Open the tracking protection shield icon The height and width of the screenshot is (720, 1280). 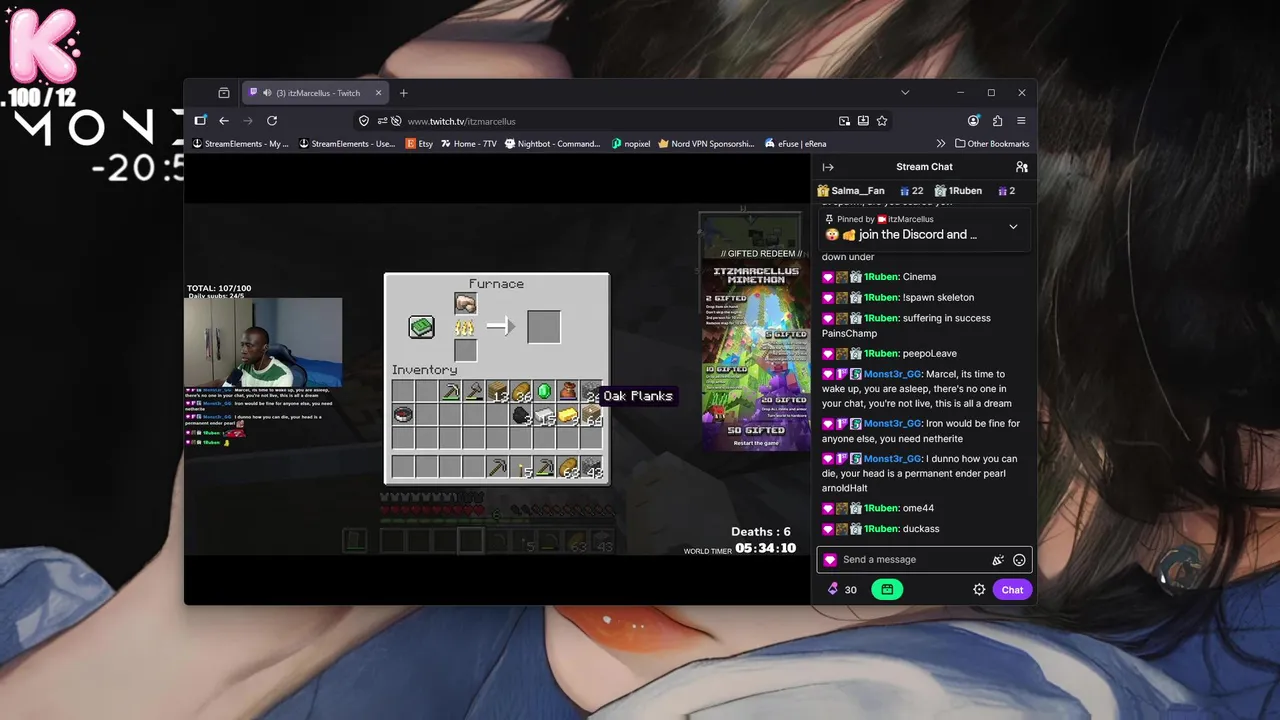coord(364,121)
